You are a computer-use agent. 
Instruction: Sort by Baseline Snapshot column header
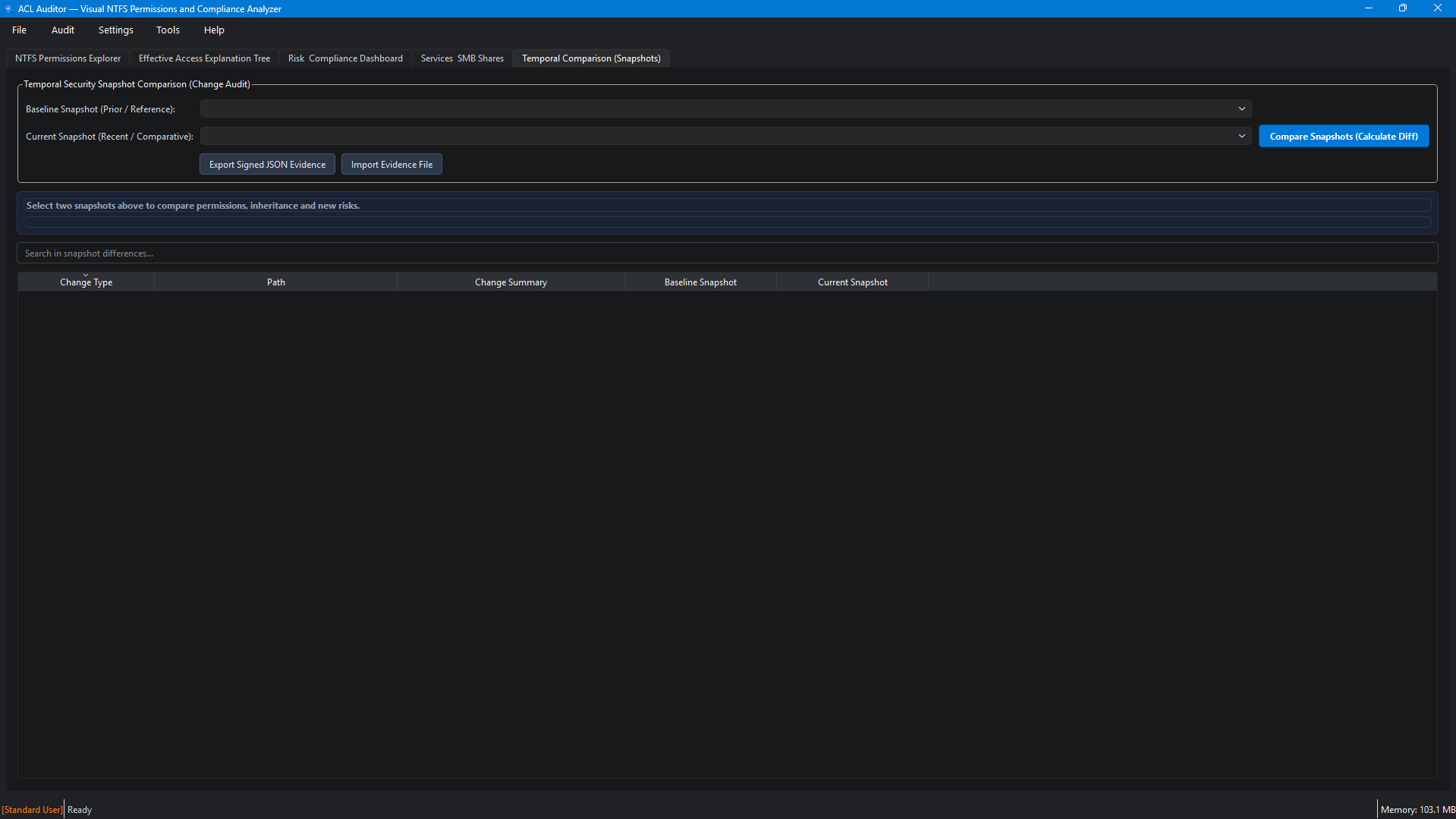[700, 282]
